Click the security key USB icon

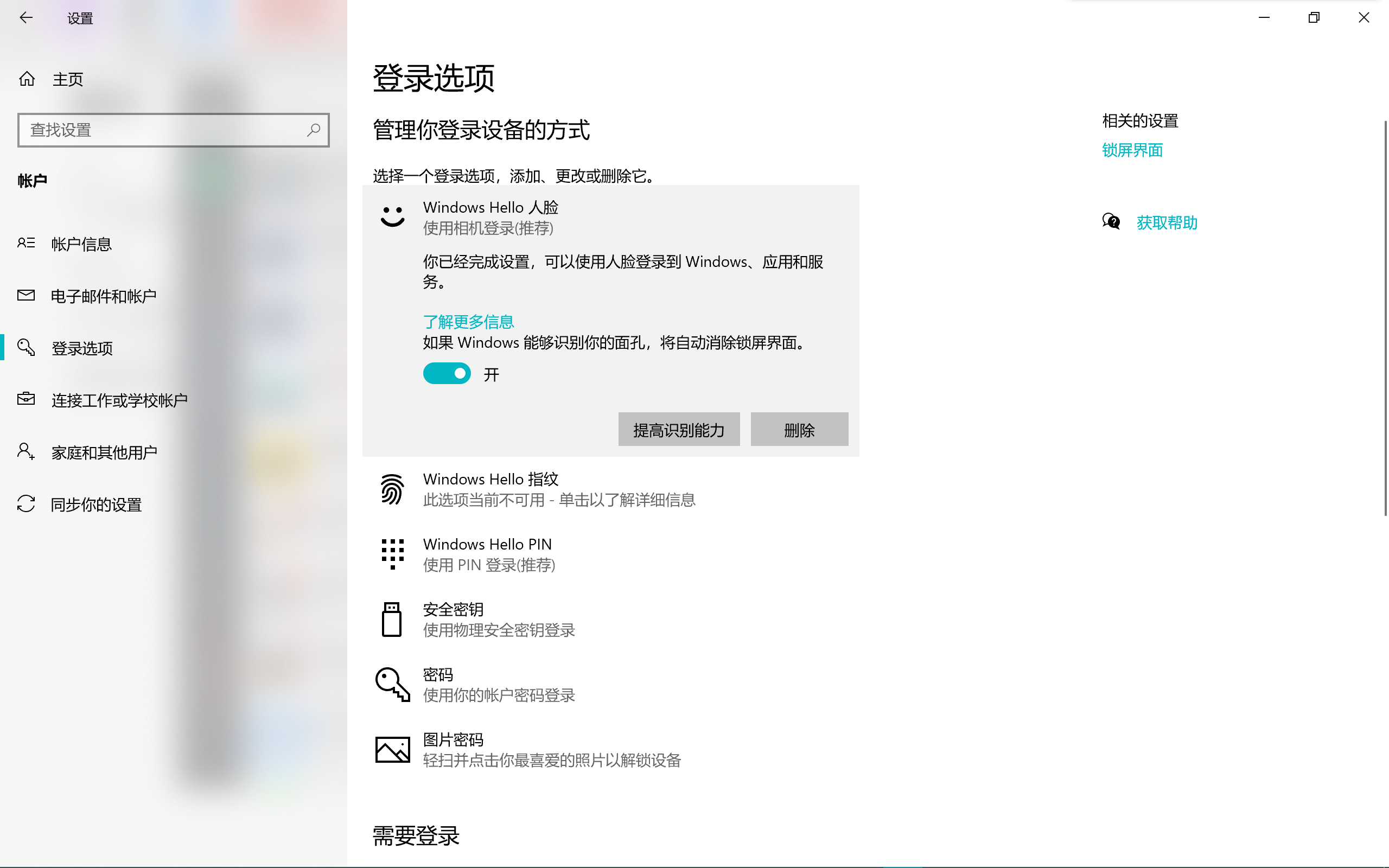tap(392, 620)
